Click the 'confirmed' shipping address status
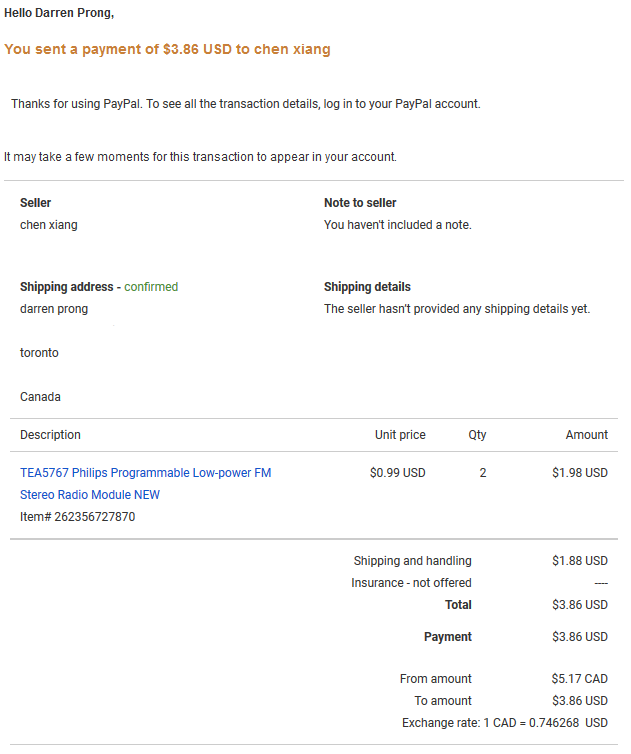This screenshot has width=631, height=754. click(151, 287)
